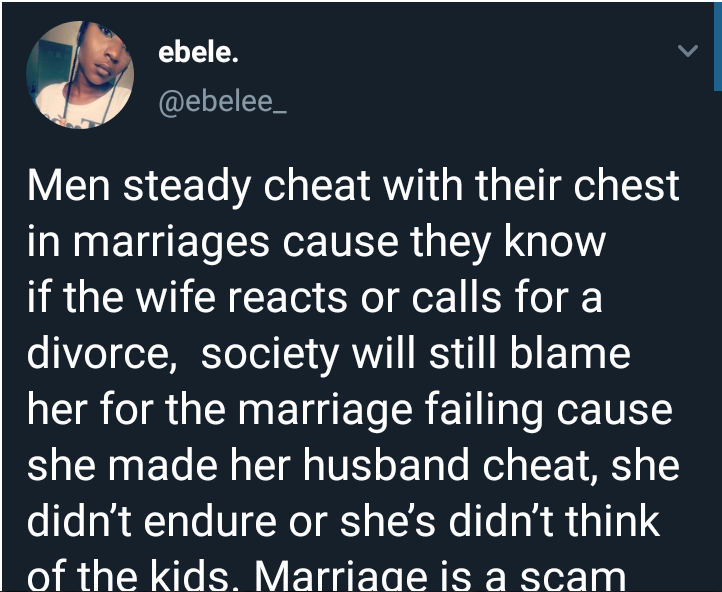This screenshot has width=722, height=592.
Task: Click the word 'know' in the second line
Action: pyautogui.click(x=555, y=242)
